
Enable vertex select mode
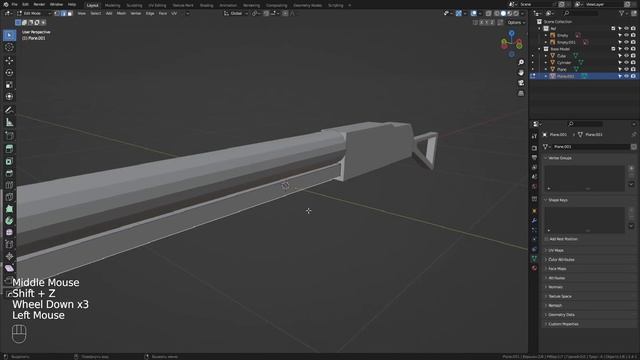pos(57,13)
